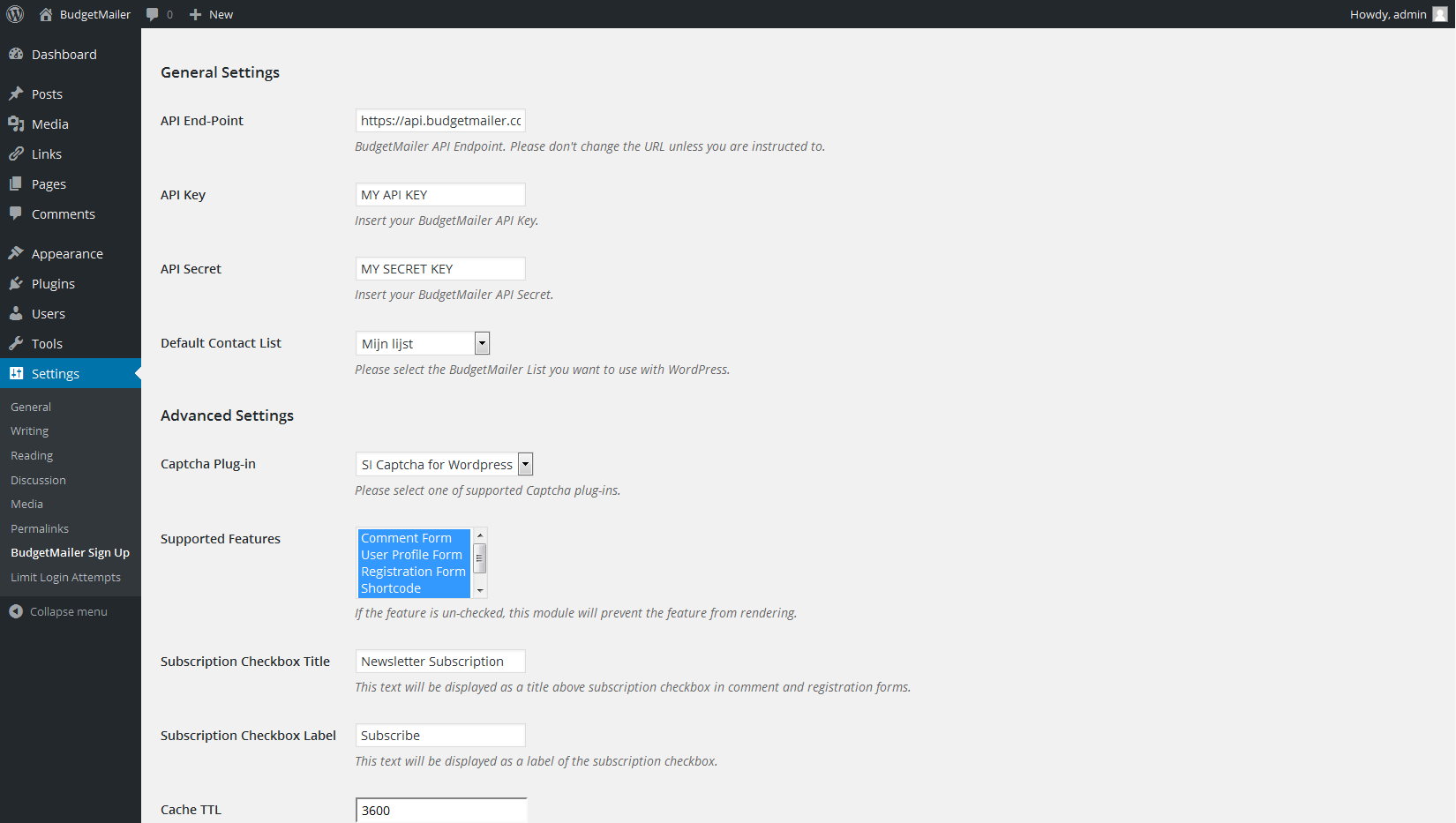Select Comment Form in Supported Features
The image size is (1456, 823).
click(414, 538)
